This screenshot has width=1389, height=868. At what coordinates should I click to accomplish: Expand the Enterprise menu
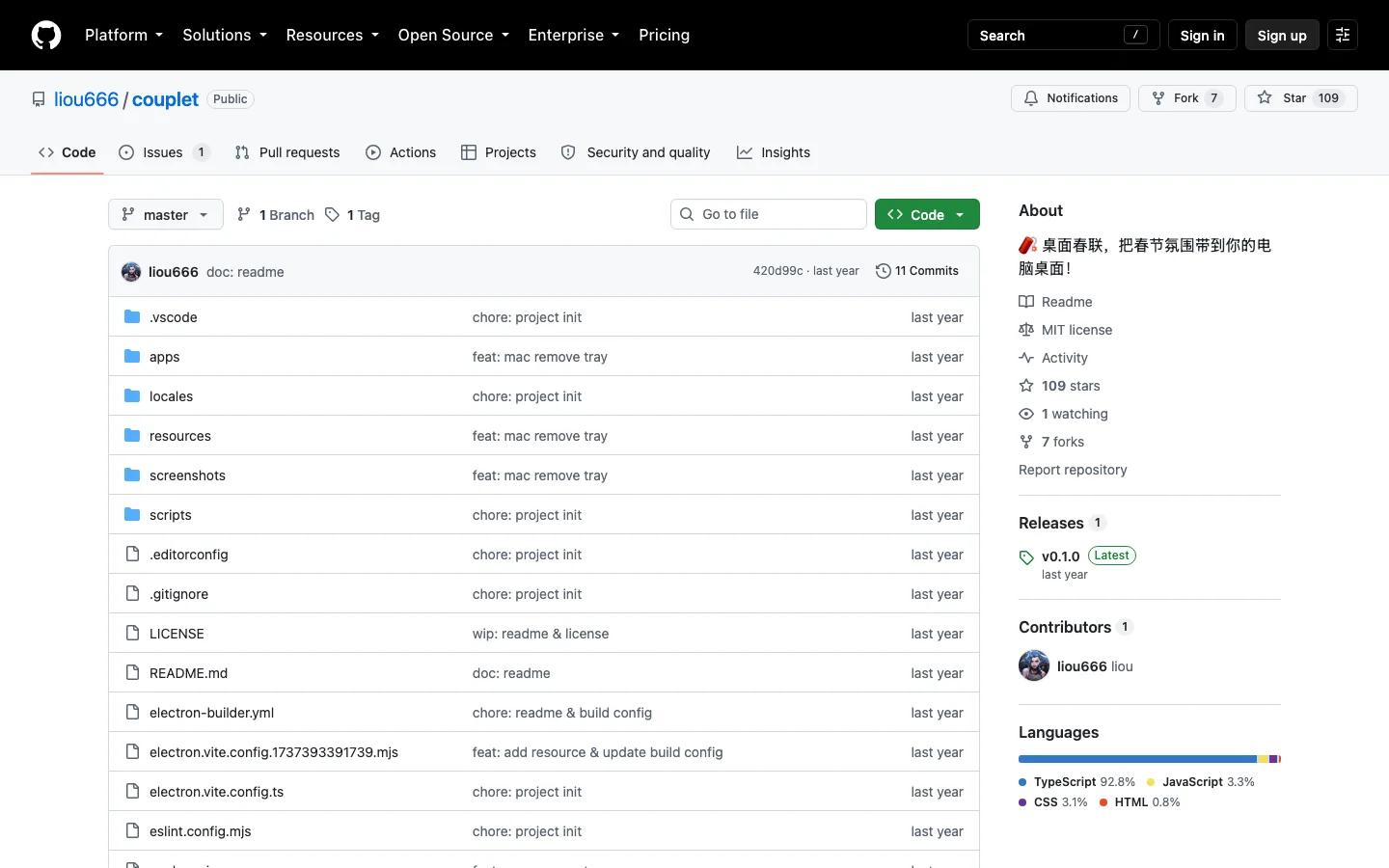574,36
